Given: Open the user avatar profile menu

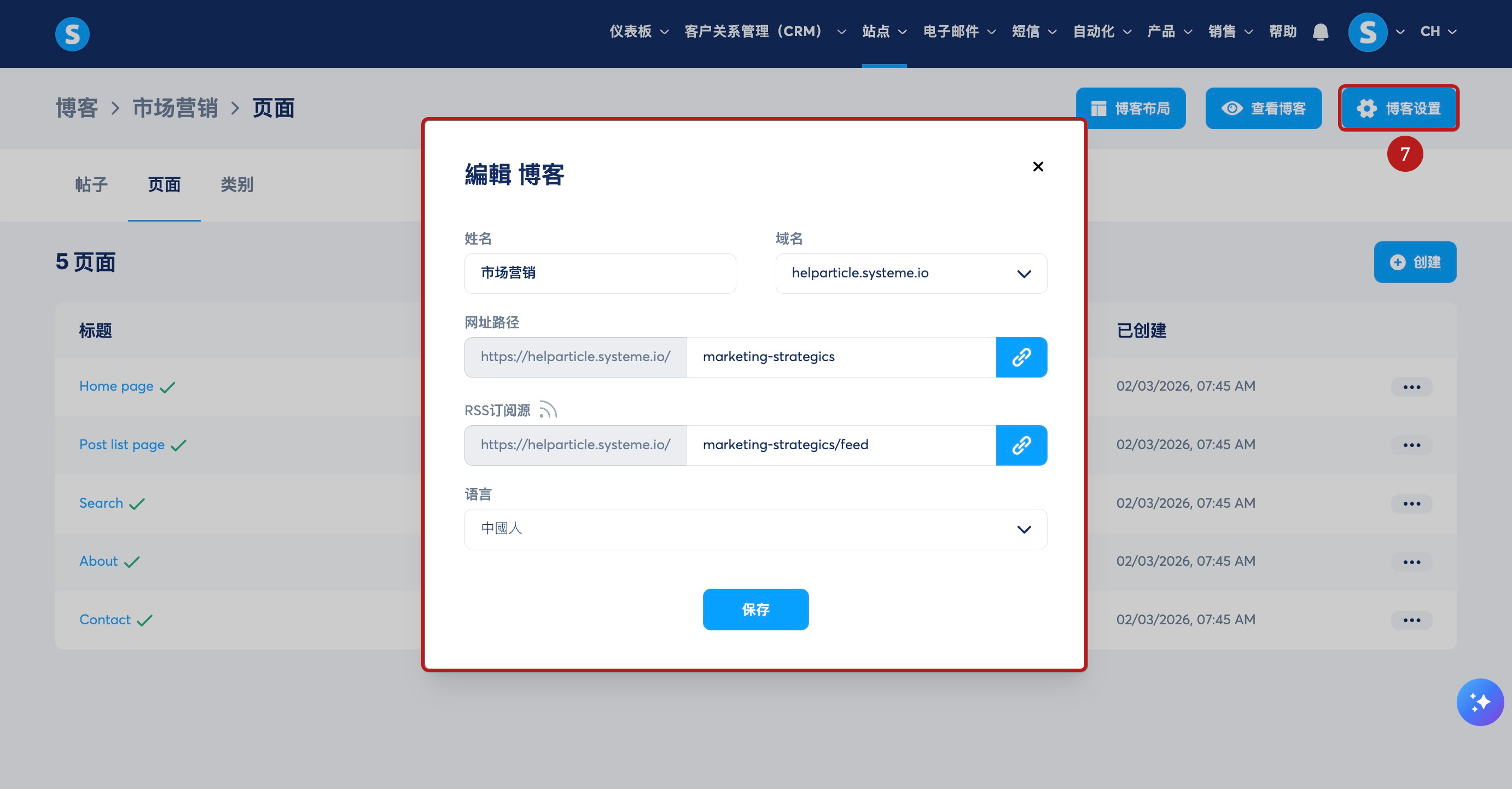Looking at the screenshot, I should [1368, 32].
